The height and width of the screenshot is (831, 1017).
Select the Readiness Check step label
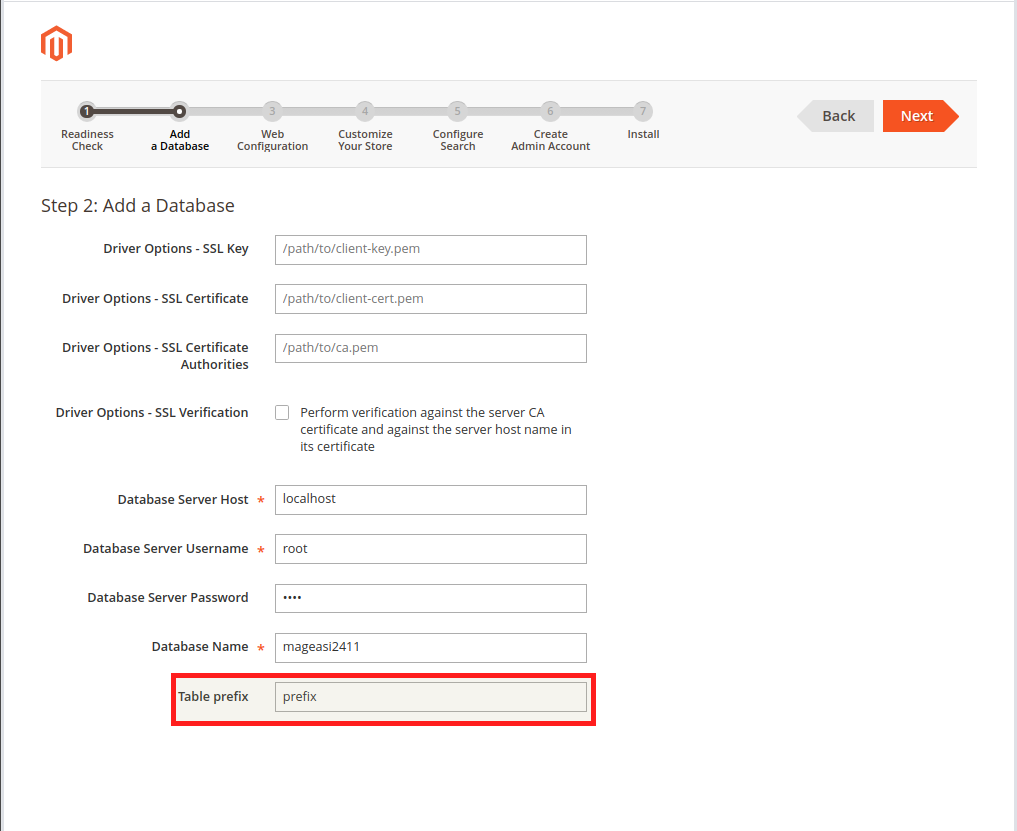coord(87,140)
